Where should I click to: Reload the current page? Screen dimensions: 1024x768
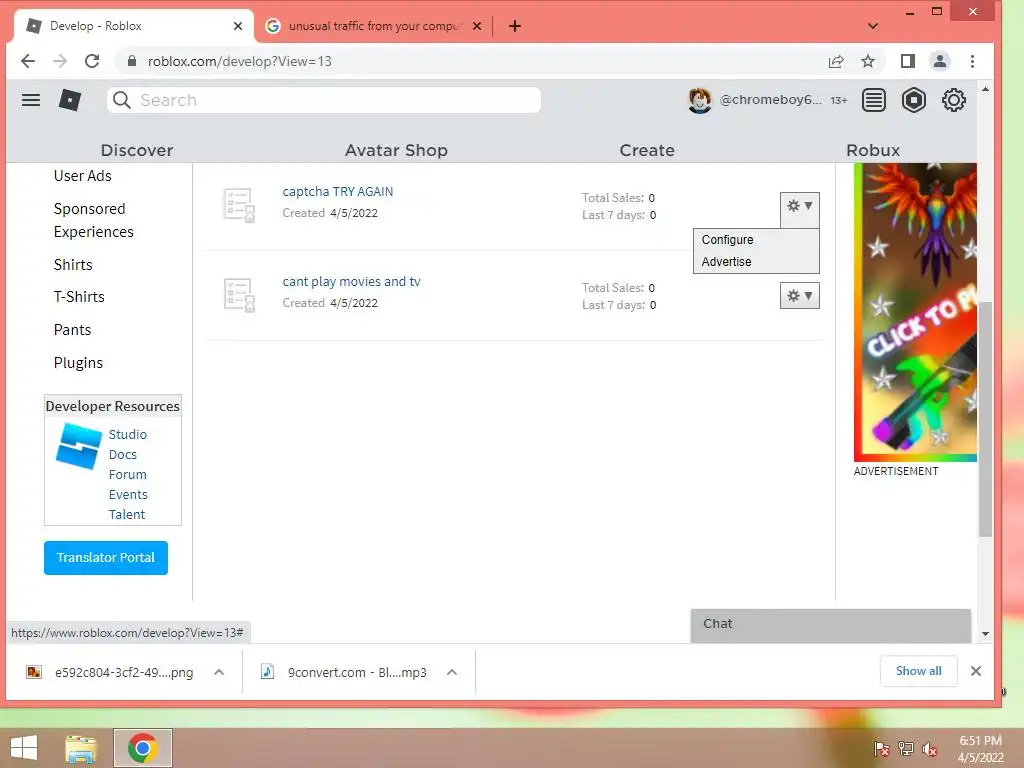point(92,61)
